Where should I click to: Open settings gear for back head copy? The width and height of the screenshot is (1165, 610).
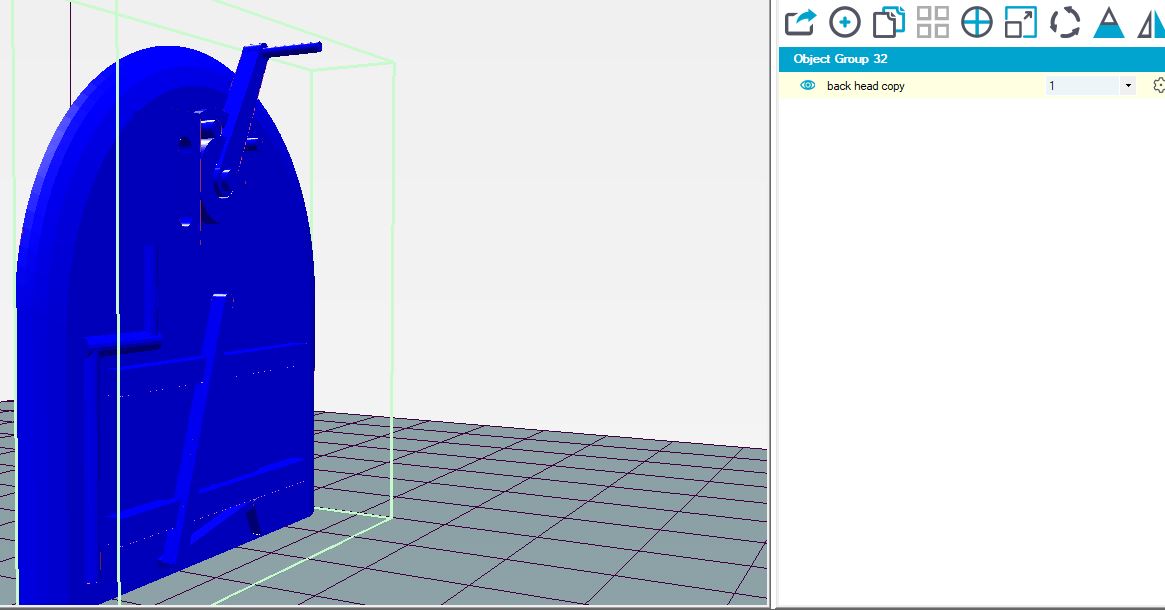(1159, 86)
